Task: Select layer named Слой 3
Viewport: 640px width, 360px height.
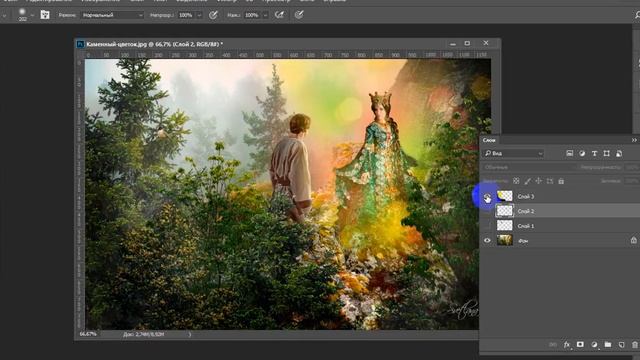Action: 526,197
